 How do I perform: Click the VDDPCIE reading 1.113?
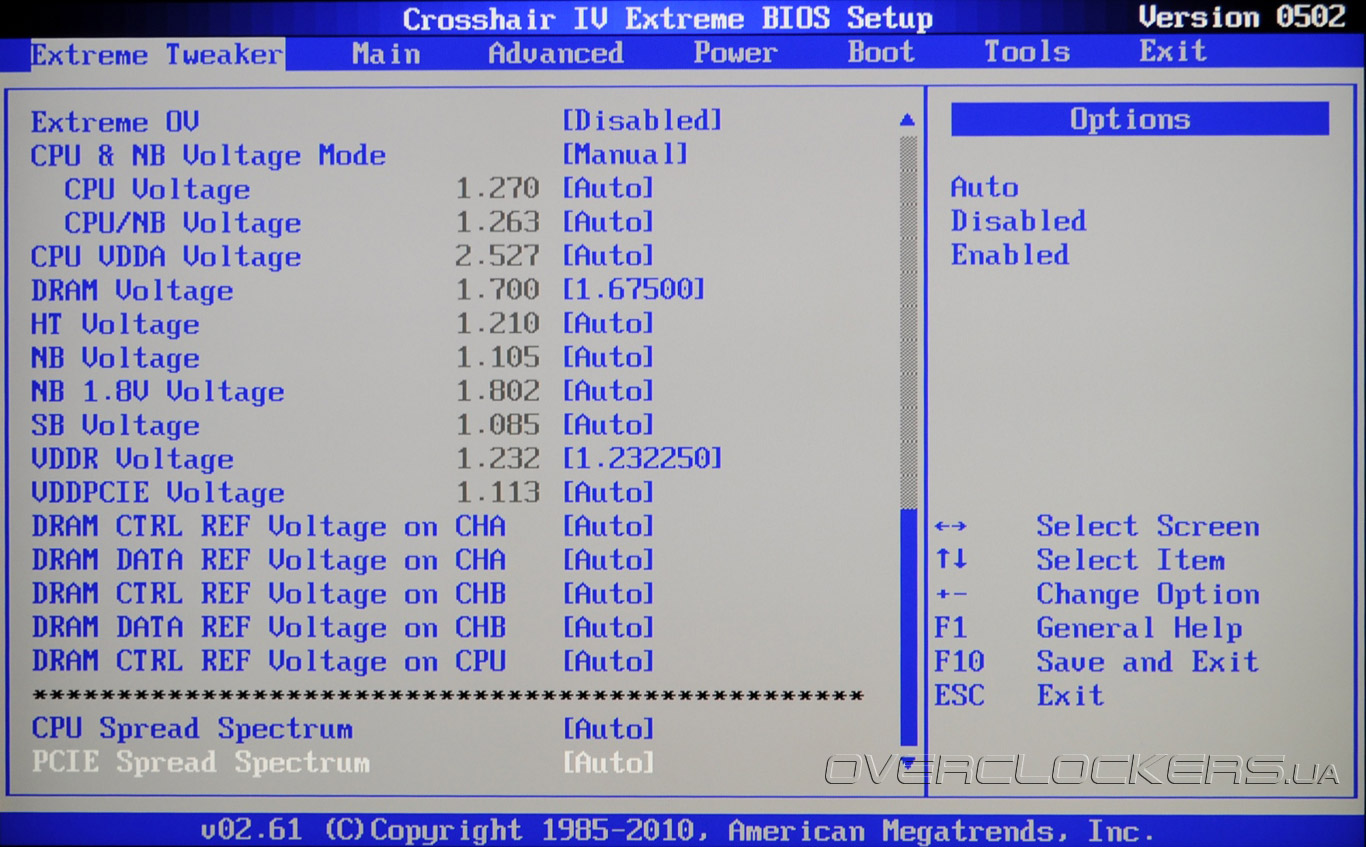[497, 493]
